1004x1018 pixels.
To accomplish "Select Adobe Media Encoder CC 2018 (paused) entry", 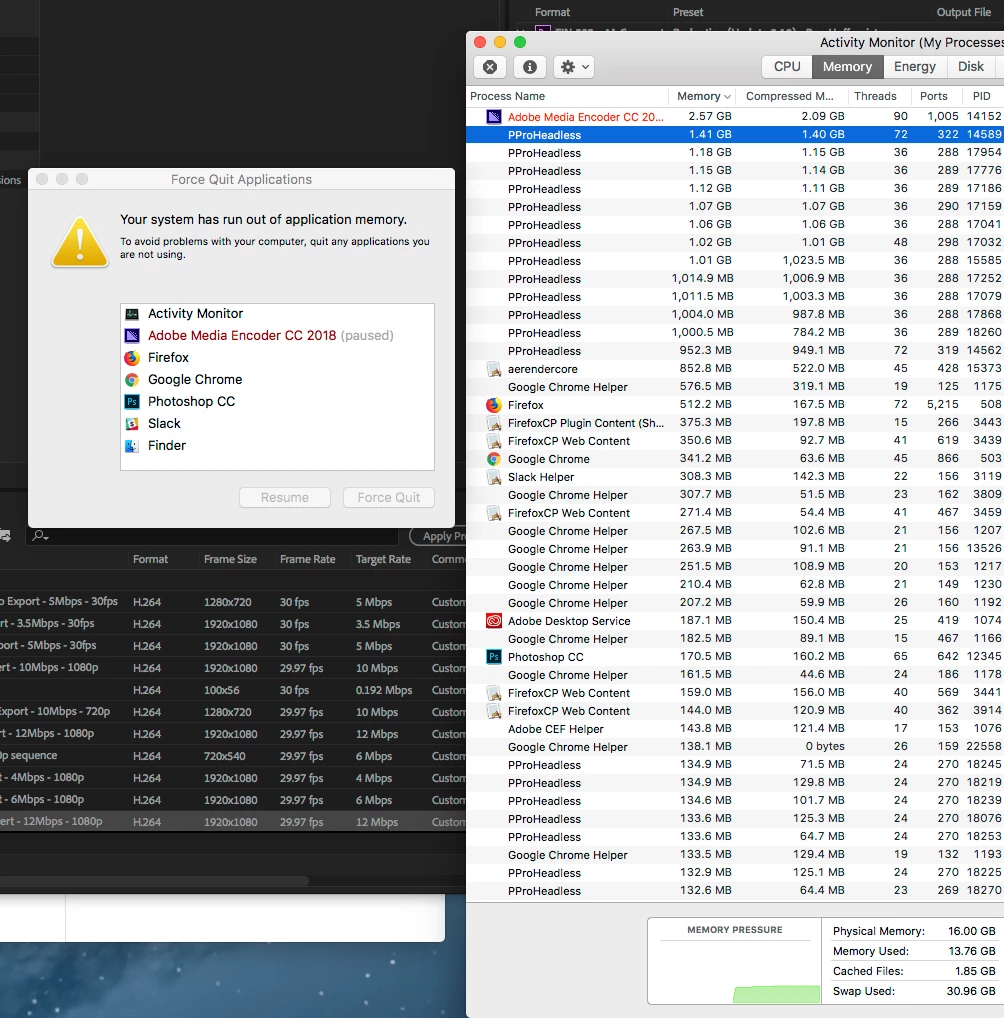I will tap(277, 336).
